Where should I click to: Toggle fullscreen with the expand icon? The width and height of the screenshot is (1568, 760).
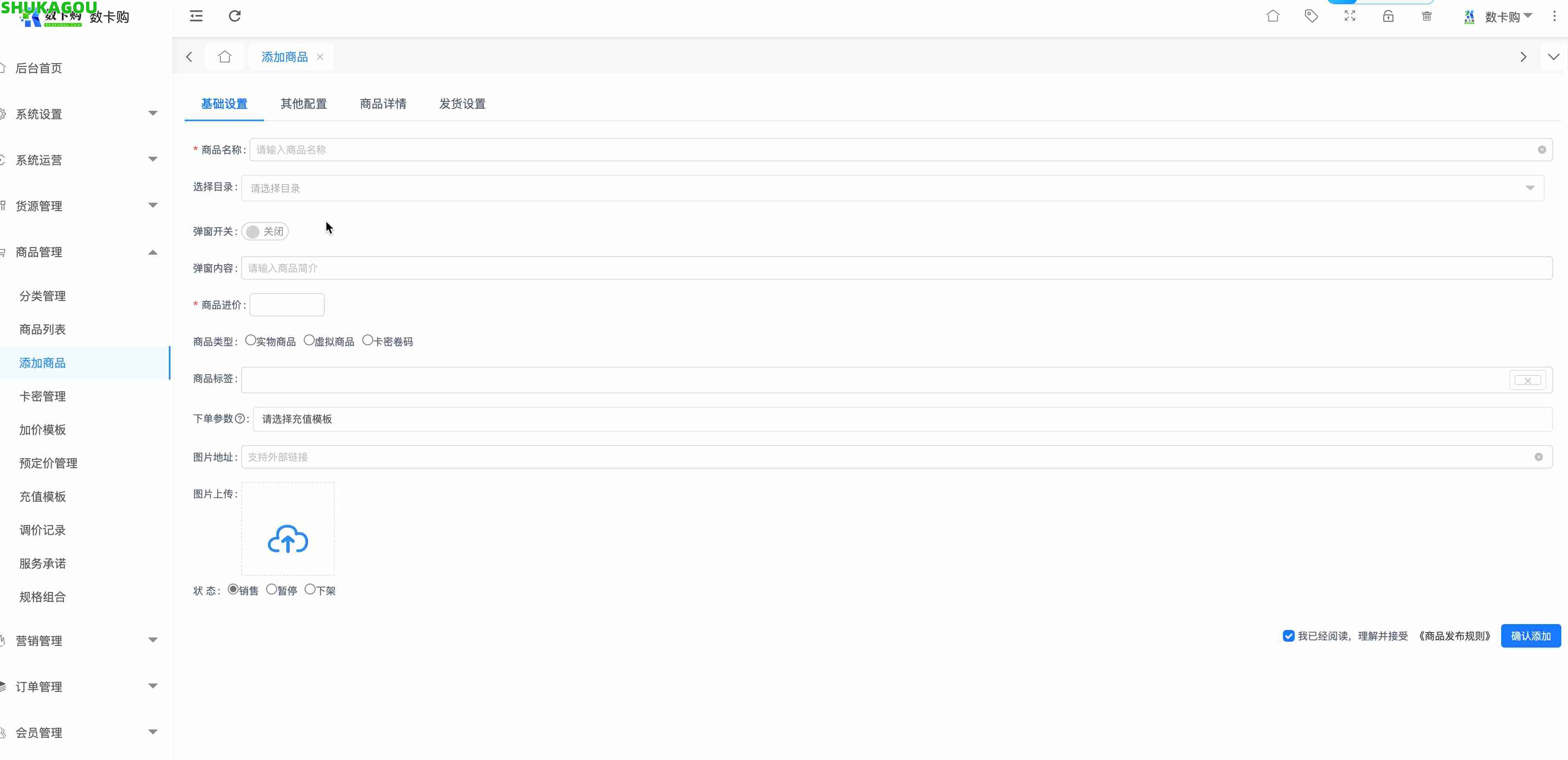coord(1349,16)
